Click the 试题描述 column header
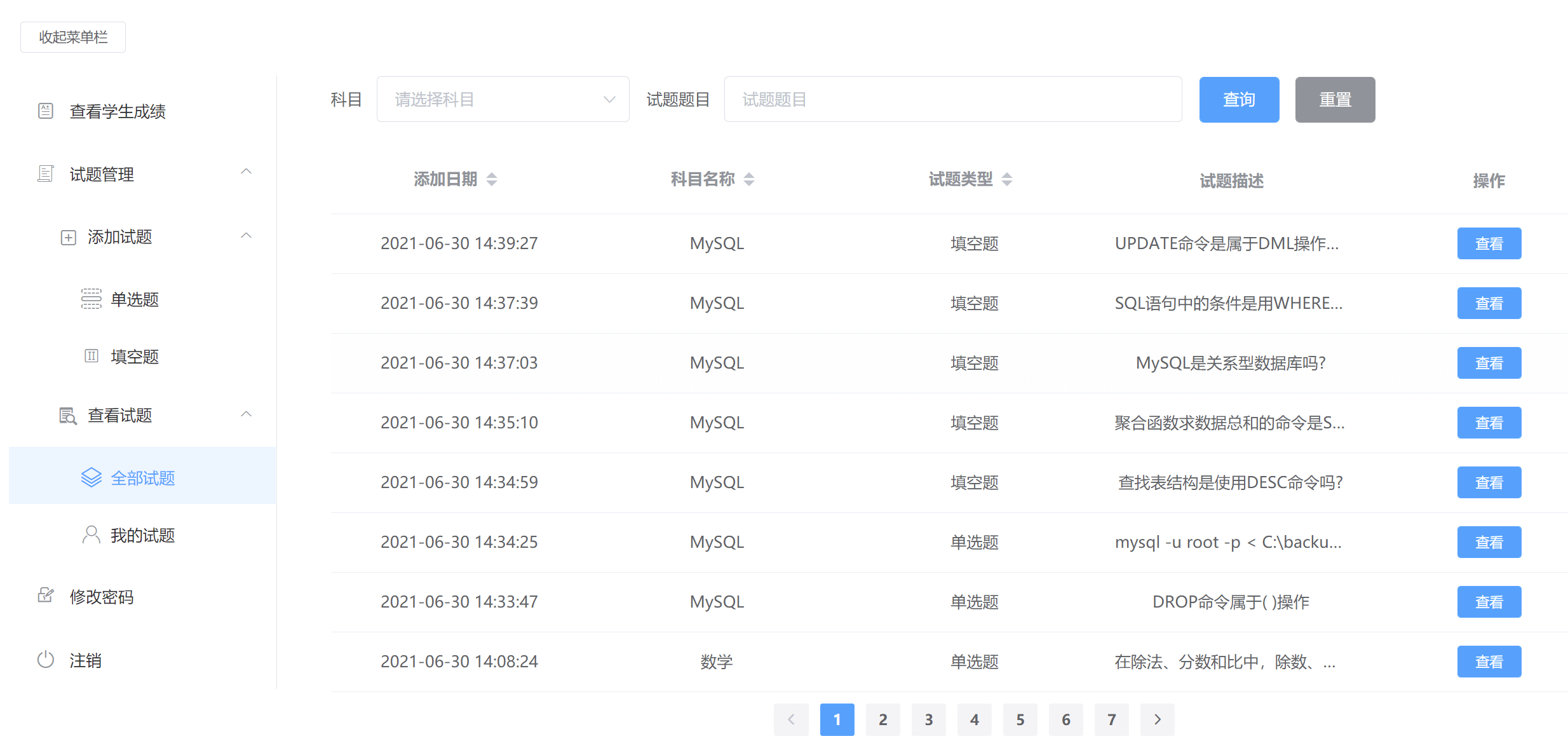1568x755 pixels. click(1231, 181)
